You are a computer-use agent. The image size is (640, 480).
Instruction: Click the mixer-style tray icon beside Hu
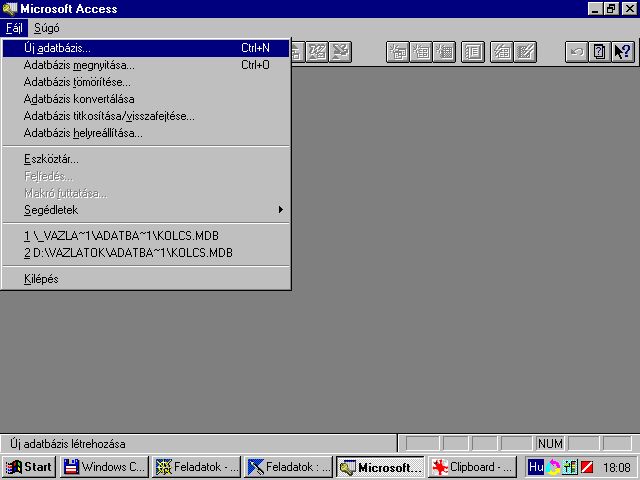tap(570, 467)
